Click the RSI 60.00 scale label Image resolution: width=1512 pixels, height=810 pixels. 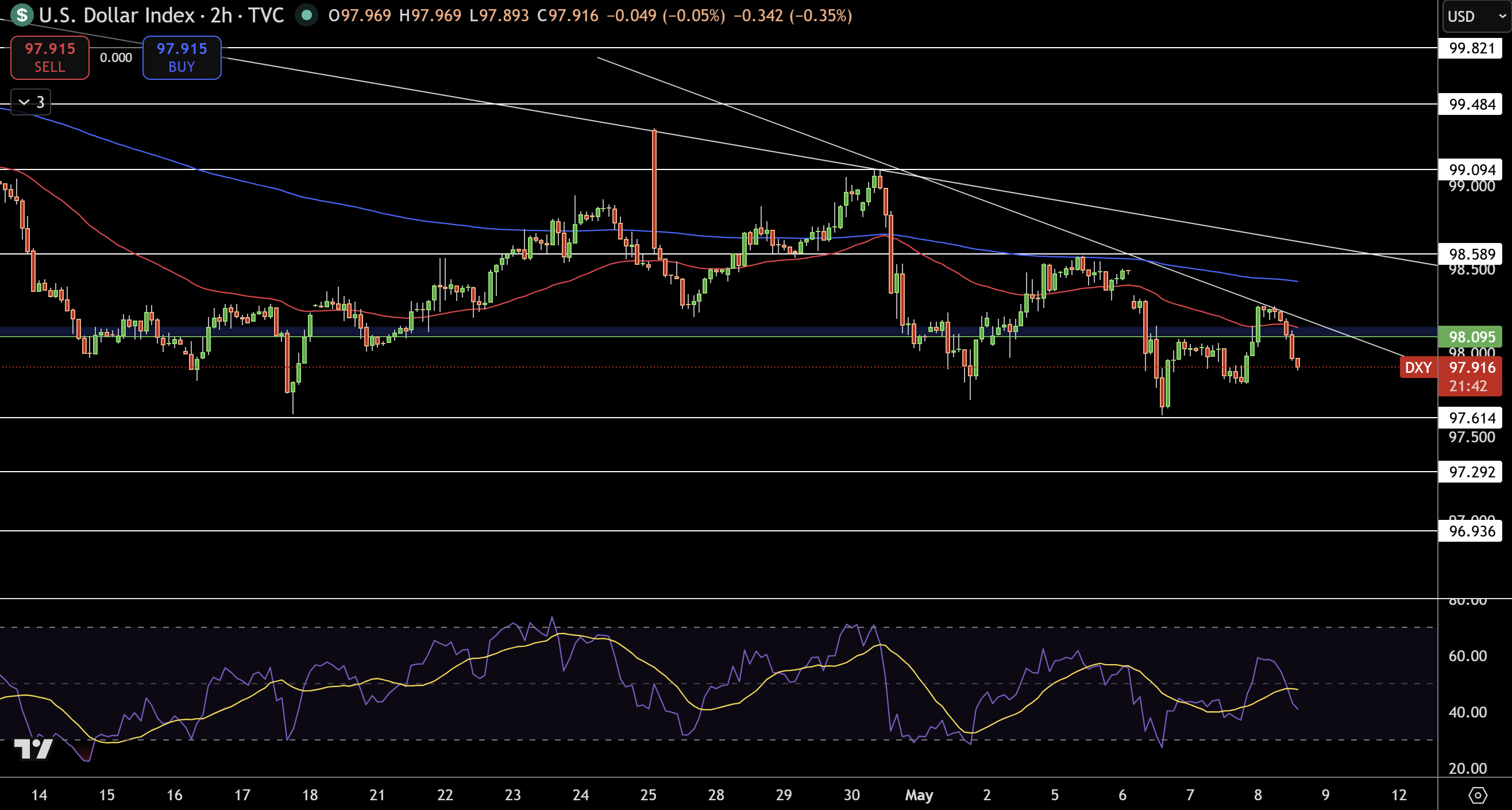[1467, 655]
